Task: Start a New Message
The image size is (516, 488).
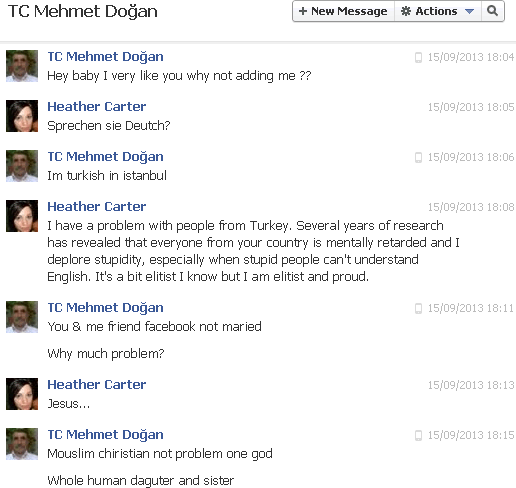Action: click(344, 11)
